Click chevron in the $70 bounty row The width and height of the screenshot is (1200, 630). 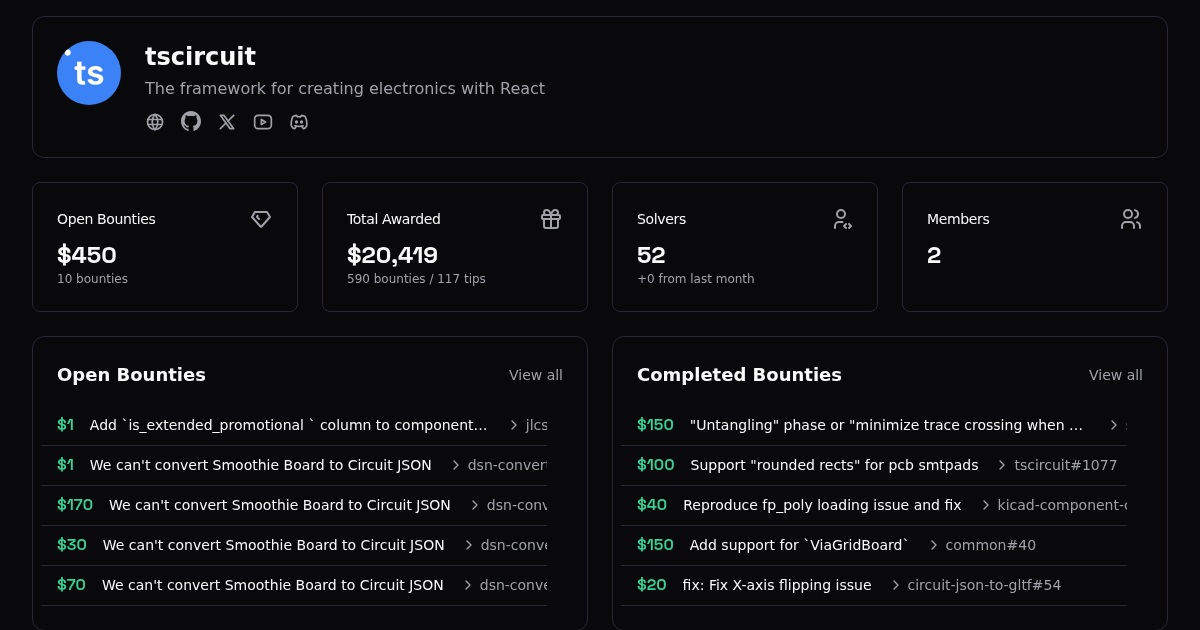(x=468, y=585)
